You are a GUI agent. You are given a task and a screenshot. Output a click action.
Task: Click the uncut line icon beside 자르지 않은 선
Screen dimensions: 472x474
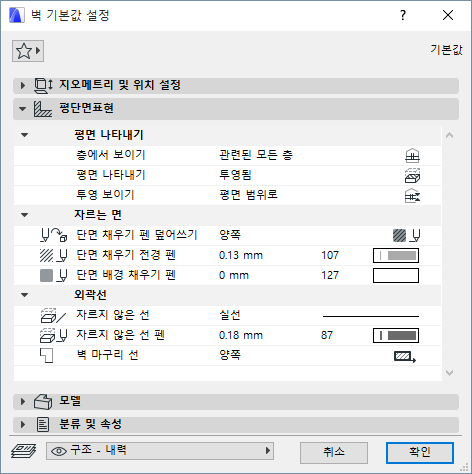(53, 315)
